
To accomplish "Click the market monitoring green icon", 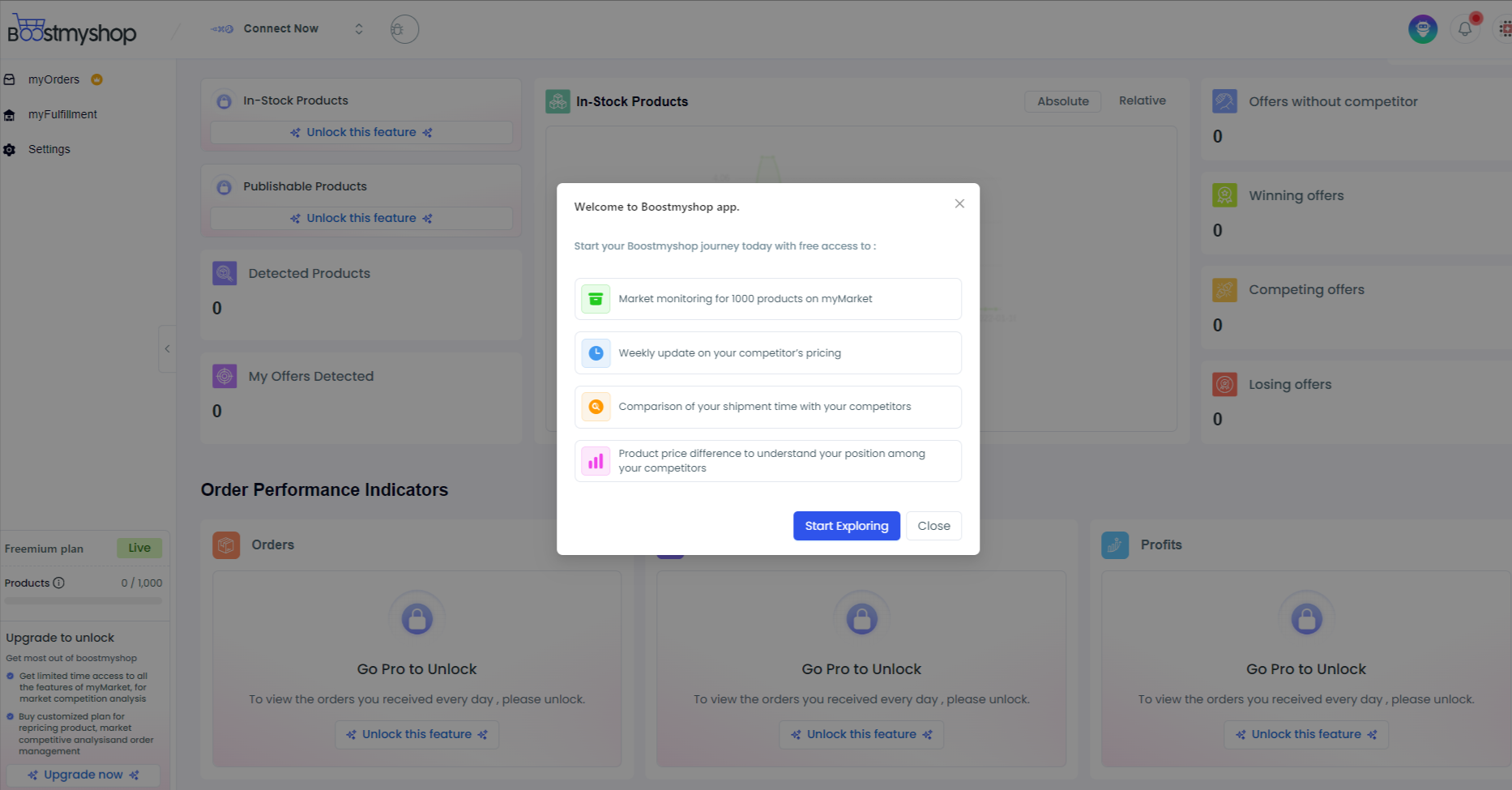I will click(596, 299).
